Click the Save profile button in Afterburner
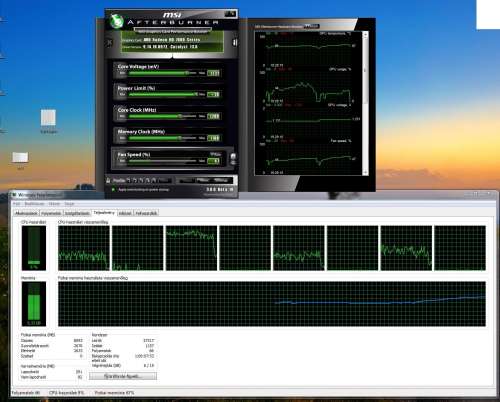The width and height of the screenshot is (500, 402). (165, 181)
